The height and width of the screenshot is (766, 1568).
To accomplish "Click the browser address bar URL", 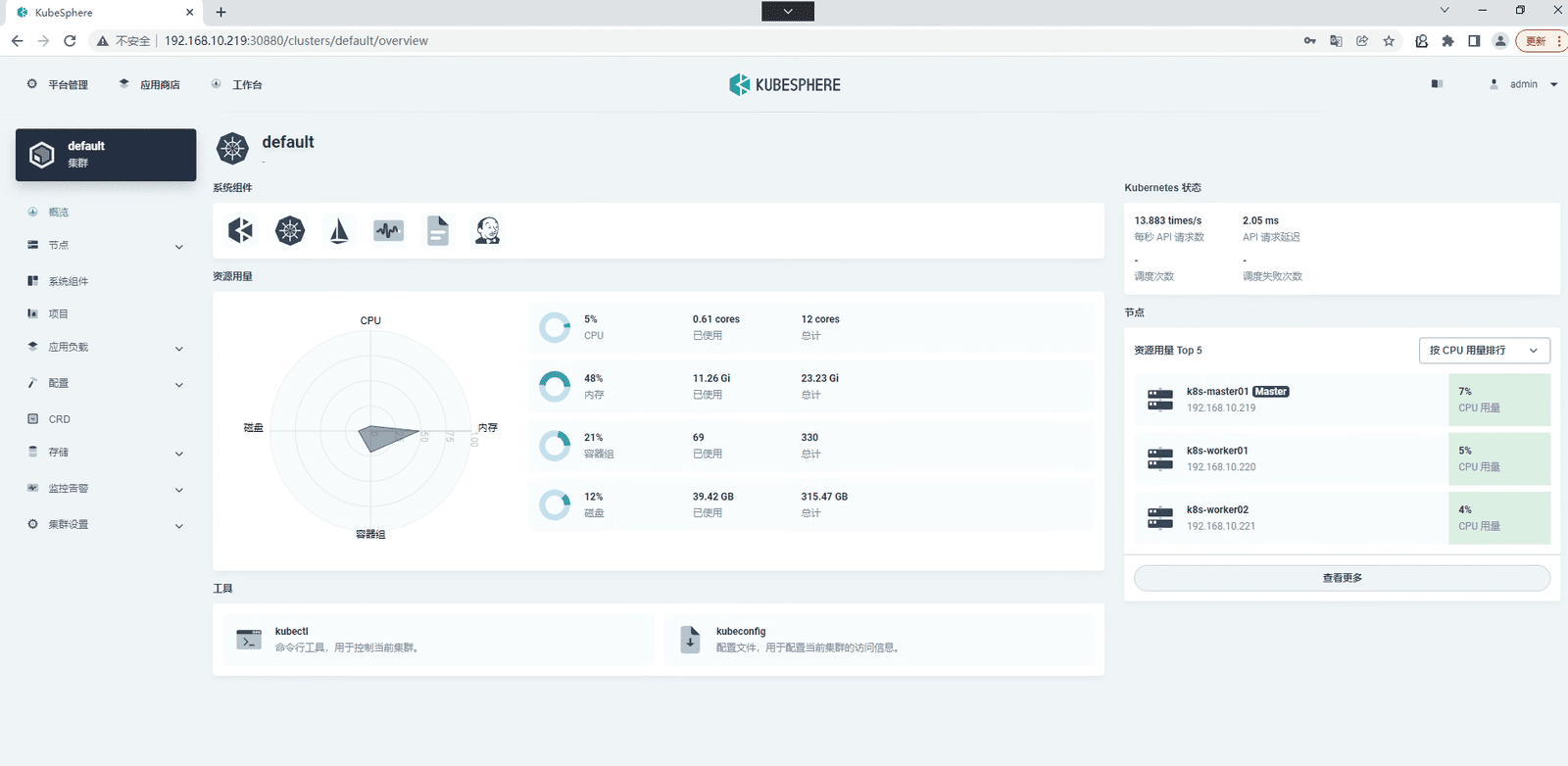I will 296,40.
